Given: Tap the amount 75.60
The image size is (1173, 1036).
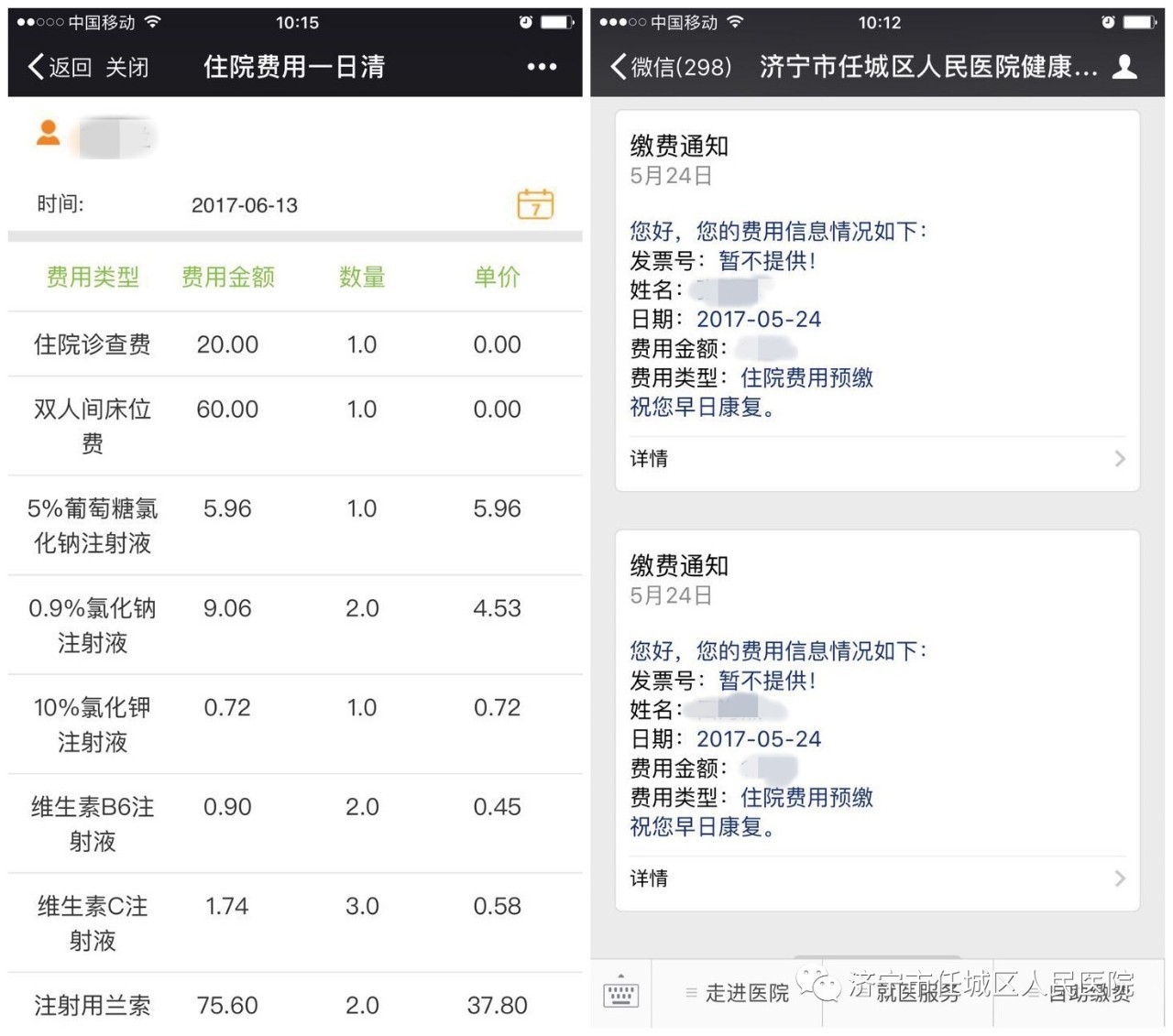Looking at the screenshot, I should 227,1006.
